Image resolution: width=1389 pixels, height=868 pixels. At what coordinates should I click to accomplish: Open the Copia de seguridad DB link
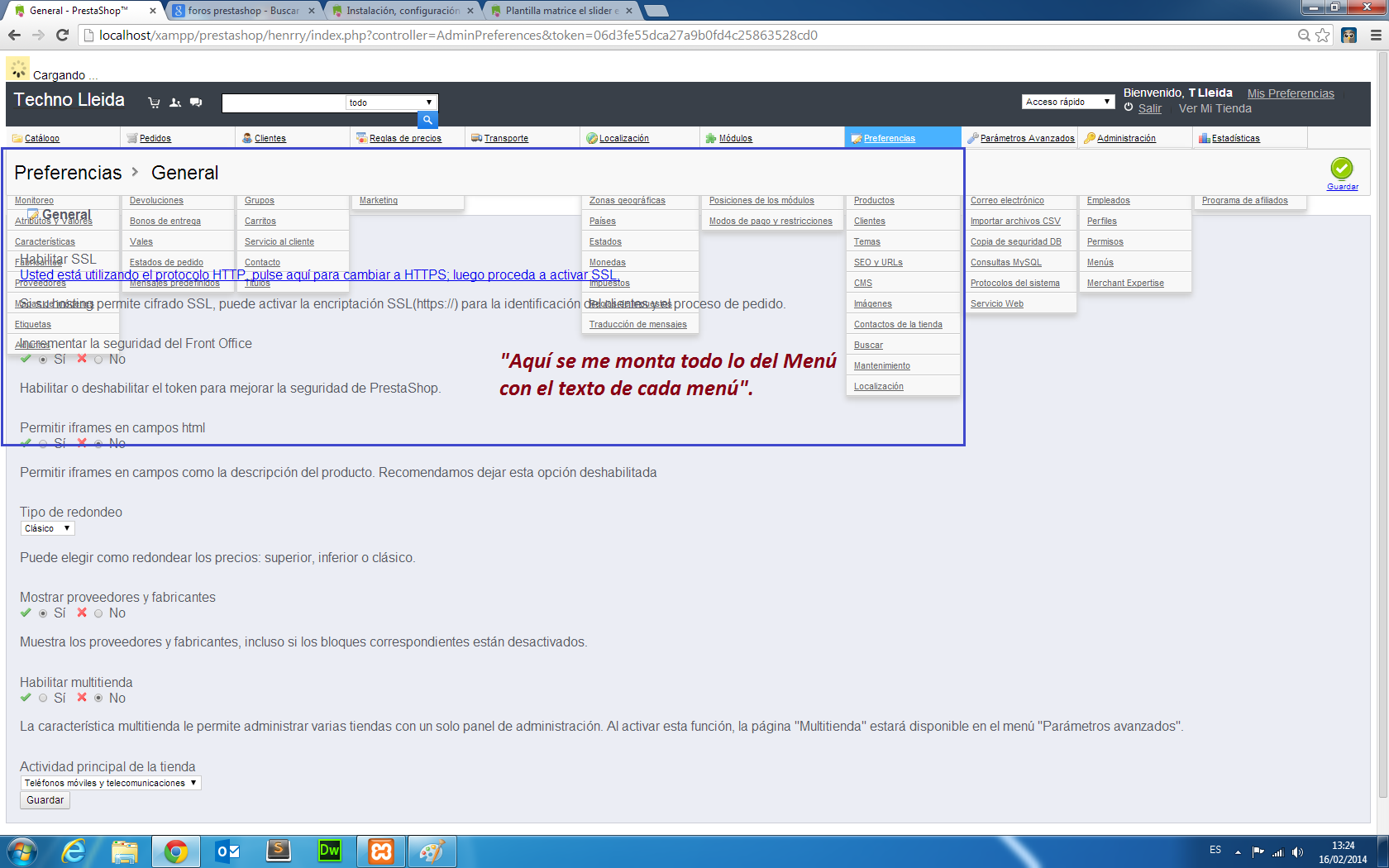(x=1015, y=241)
